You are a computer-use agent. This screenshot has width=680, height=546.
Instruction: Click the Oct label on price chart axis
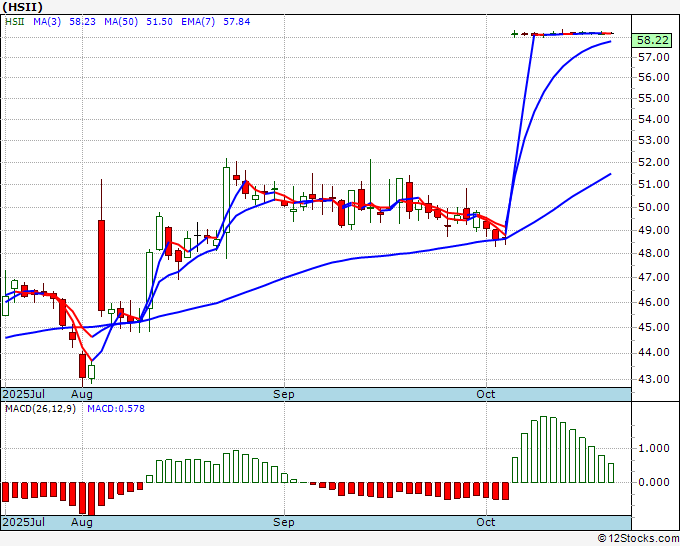[x=485, y=394]
